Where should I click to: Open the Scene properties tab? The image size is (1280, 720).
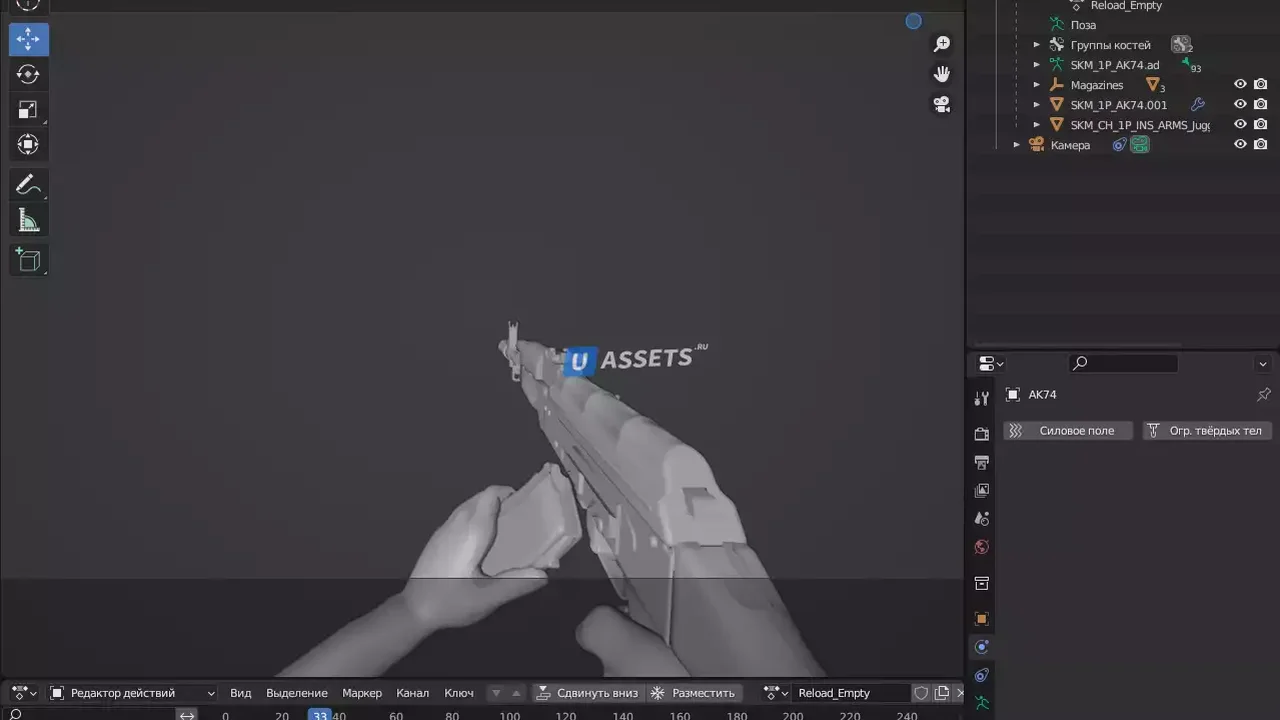pyautogui.click(x=982, y=518)
